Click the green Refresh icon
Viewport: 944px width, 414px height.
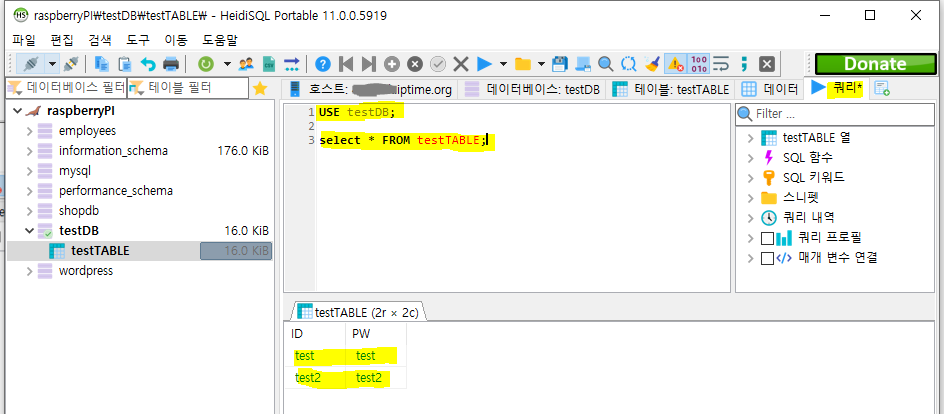(206, 63)
